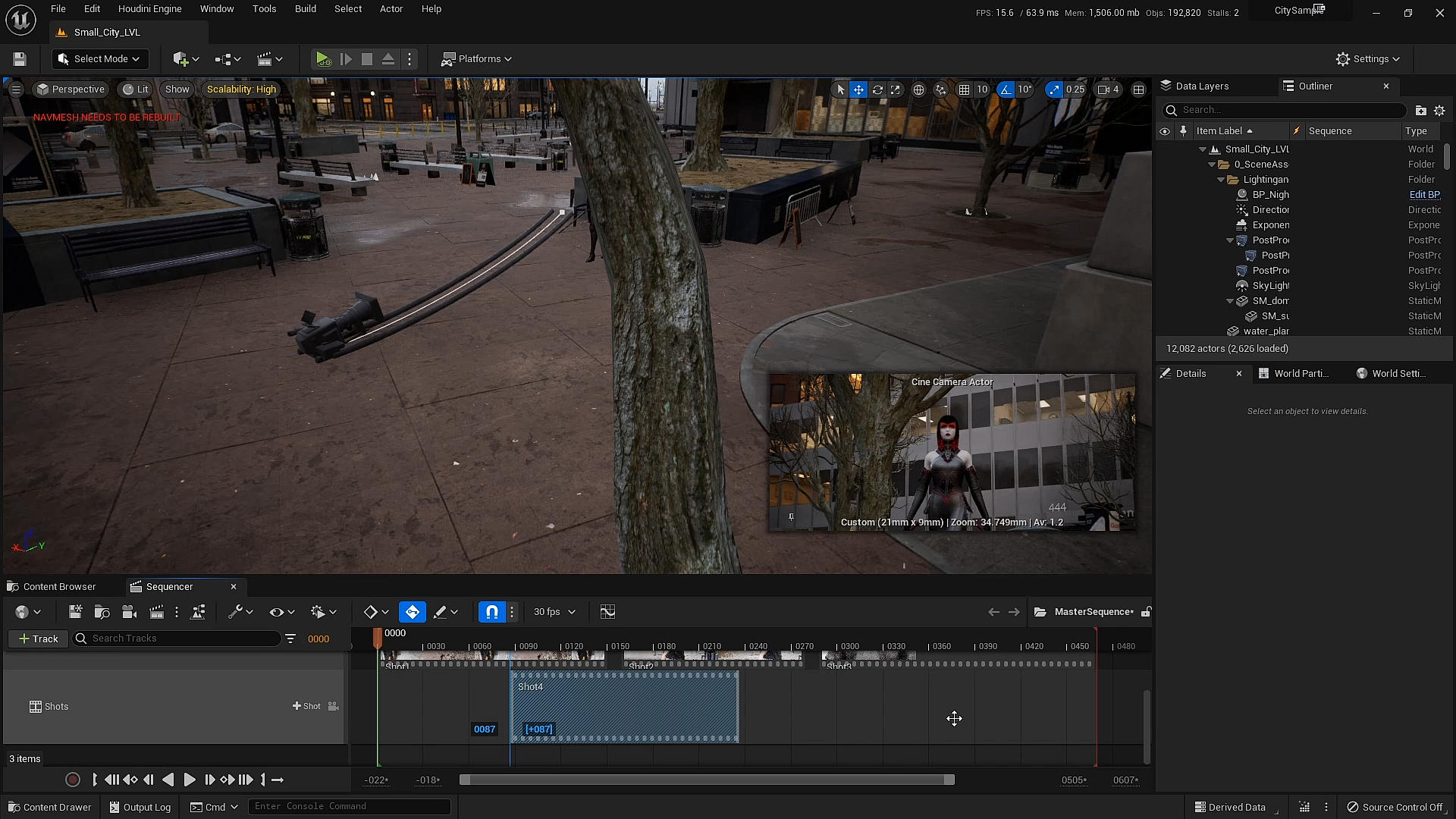Click the Sequencer Render Movie clapperboard icon
1456x819 pixels.
[x=157, y=612]
